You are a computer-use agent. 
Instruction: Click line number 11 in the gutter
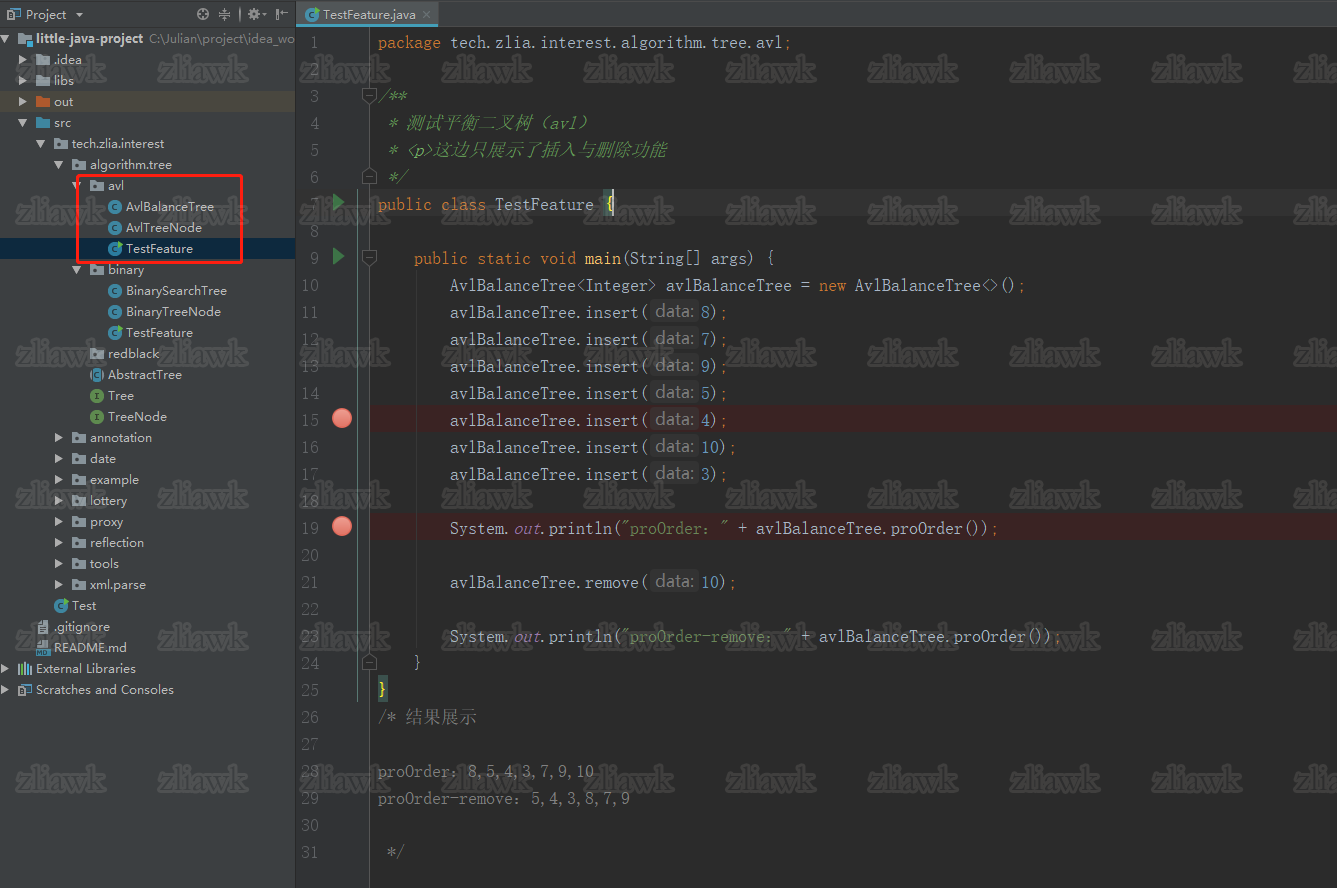pyautogui.click(x=310, y=312)
